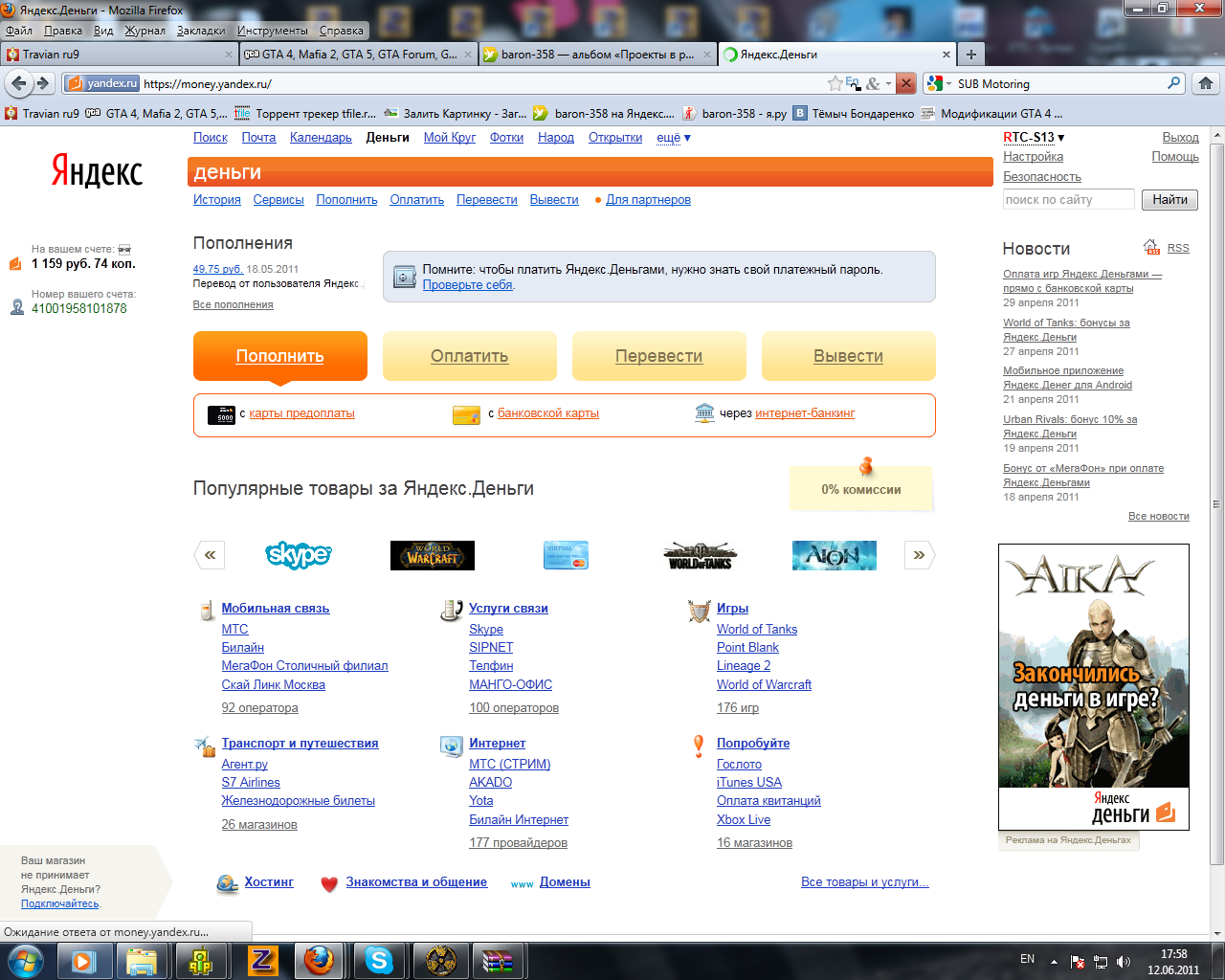1225x980 pixels.
Task: Open the AIKA game advertisement banner
Action: point(1094,687)
